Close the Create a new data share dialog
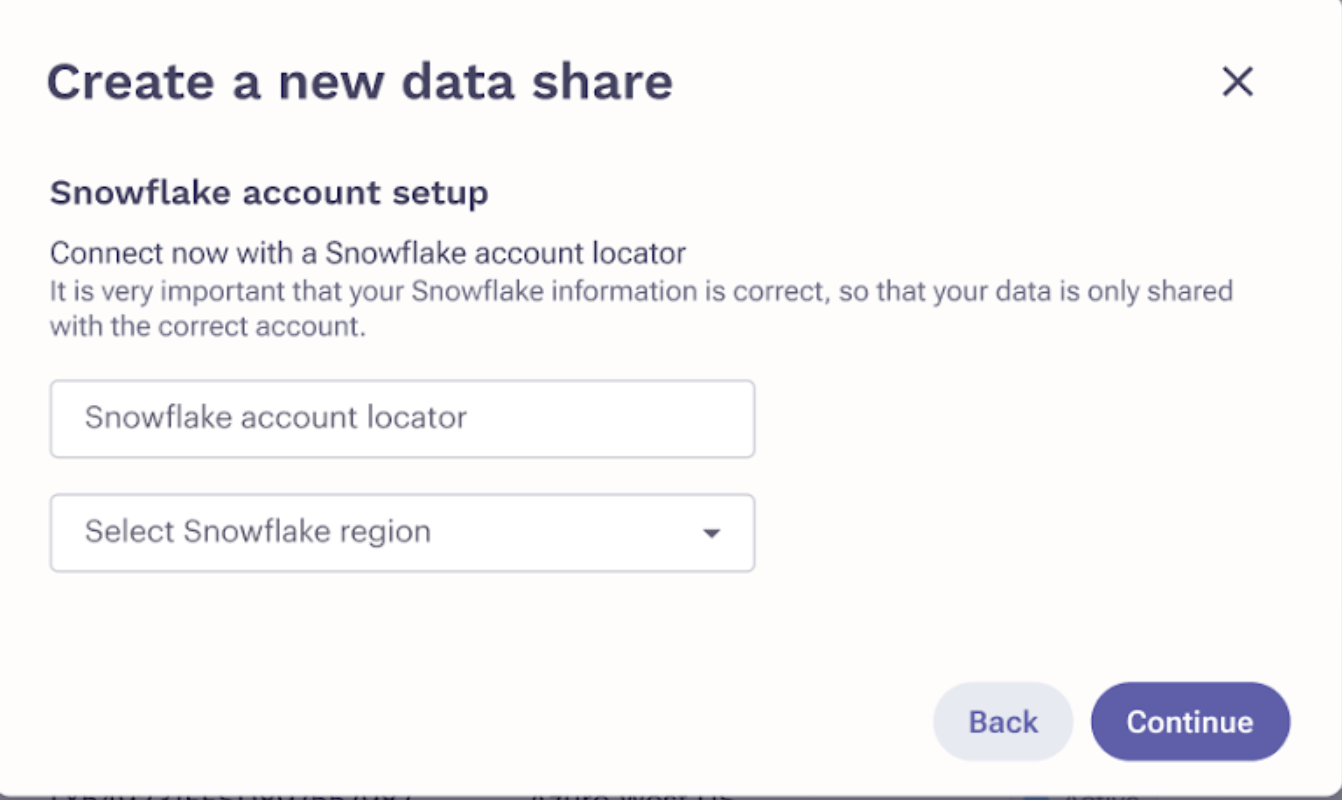The width and height of the screenshot is (1342, 800). pos(1237,82)
